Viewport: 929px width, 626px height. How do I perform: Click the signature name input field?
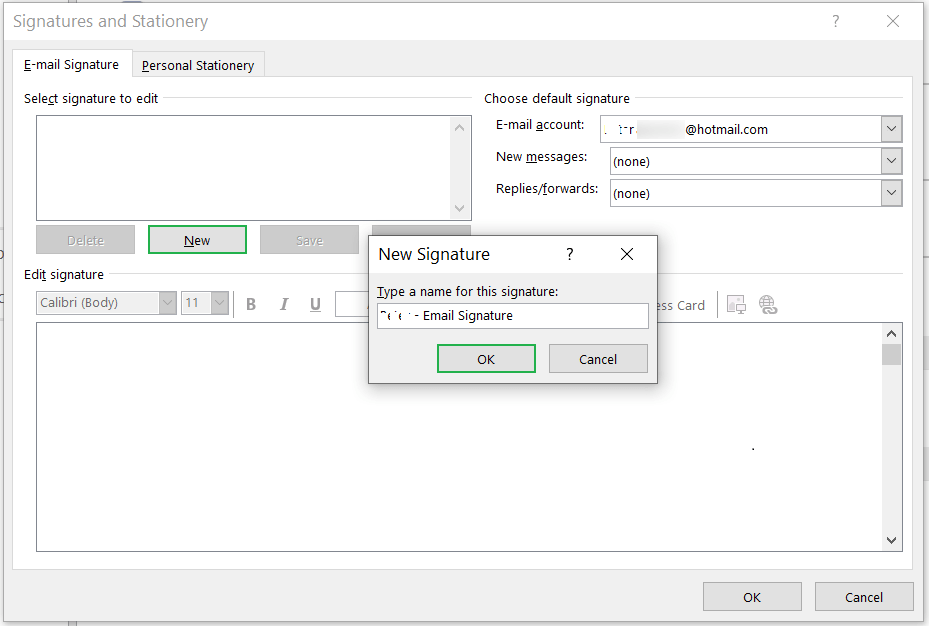click(512, 316)
